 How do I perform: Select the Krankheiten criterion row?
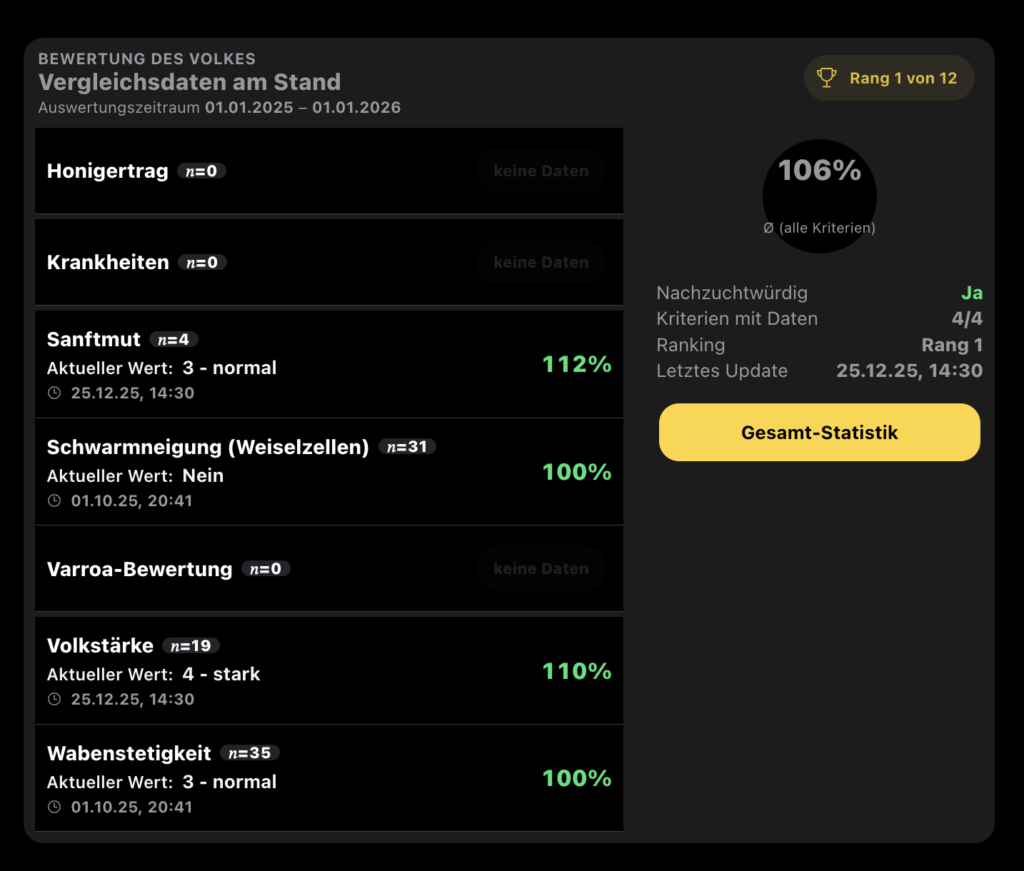pyautogui.click(x=329, y=263)
